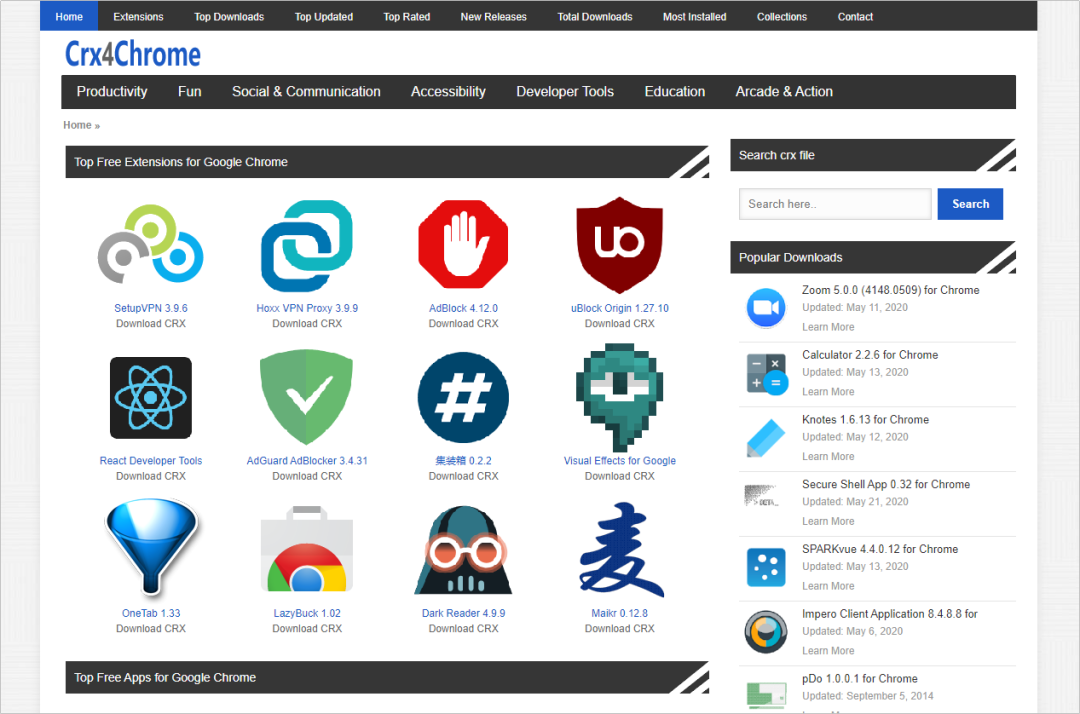Click the Search button
The height and width of the screenshot is (714, 1080).
[970, 204]
